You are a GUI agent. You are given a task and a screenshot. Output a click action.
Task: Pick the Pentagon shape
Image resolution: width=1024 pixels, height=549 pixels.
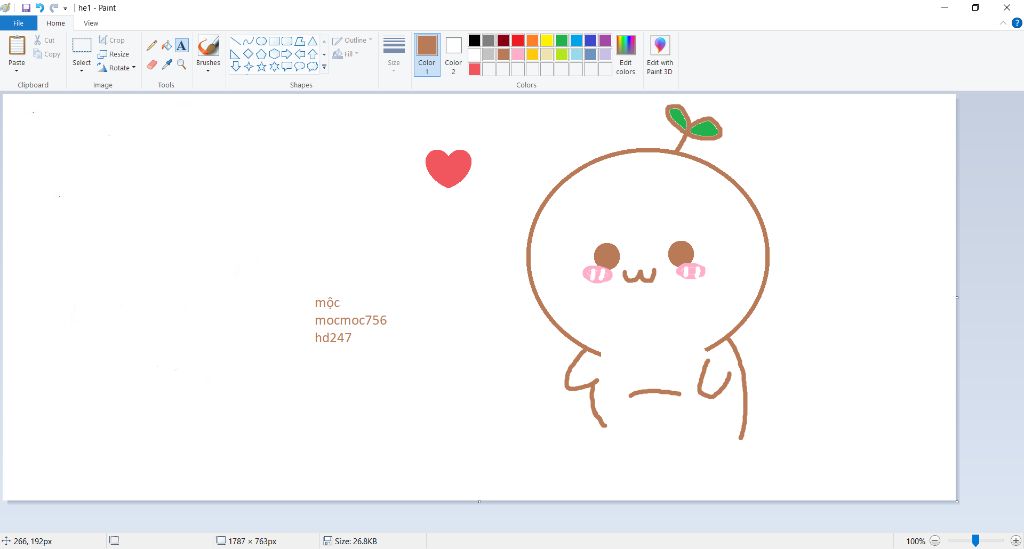261,54
